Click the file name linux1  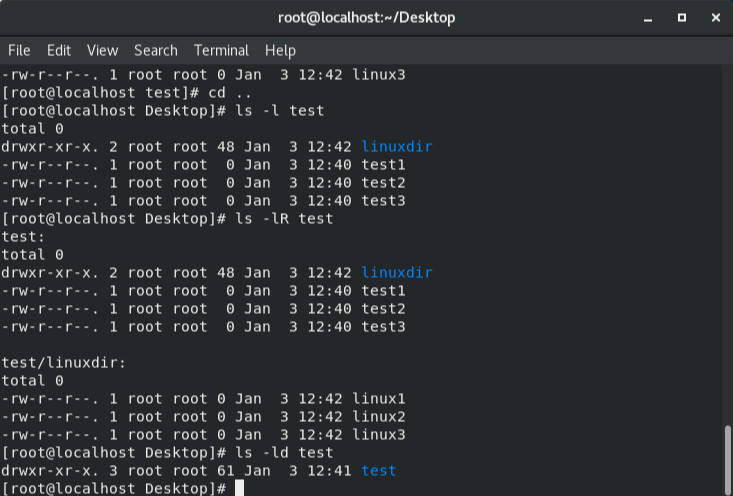(x=379, y=399)
